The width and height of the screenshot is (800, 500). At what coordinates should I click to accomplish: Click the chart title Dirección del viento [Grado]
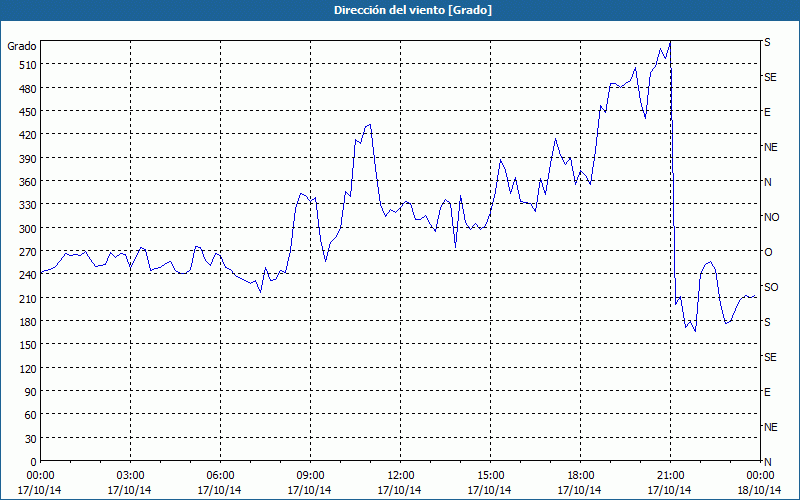pyautogui.click(x=413, y=10)
